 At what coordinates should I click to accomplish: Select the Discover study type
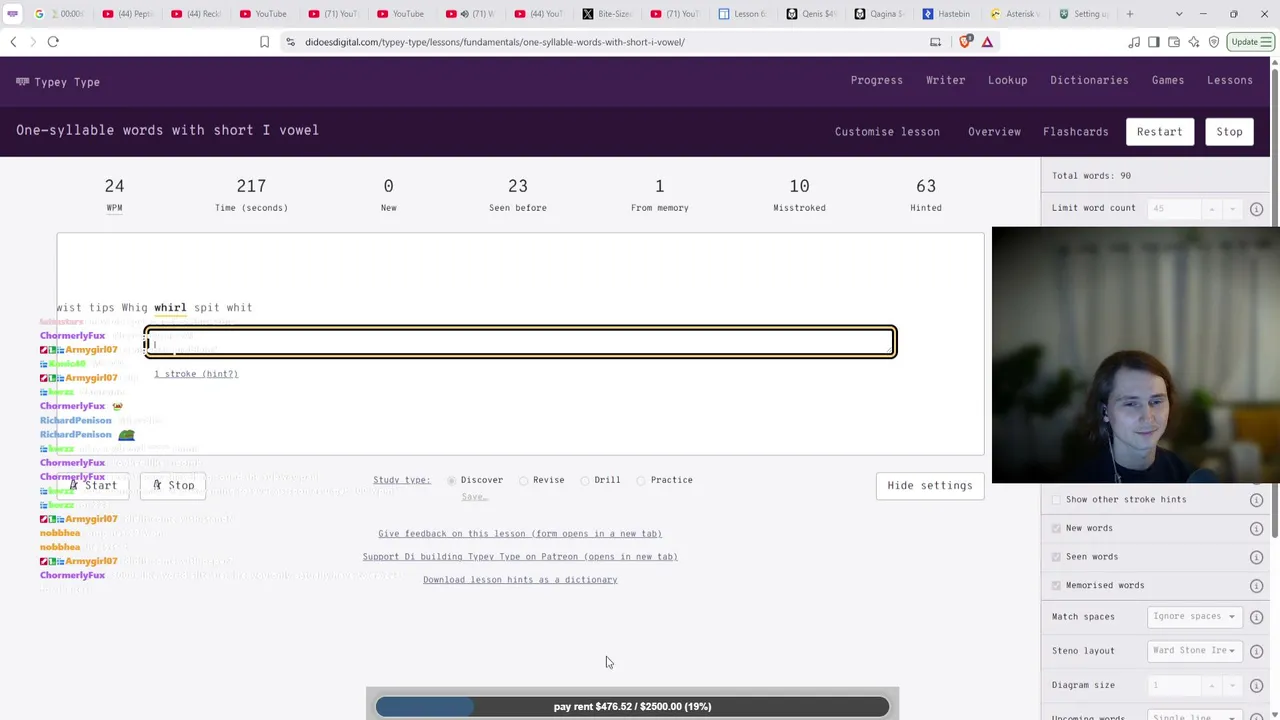pyautogui.click(x=452, y=480)
